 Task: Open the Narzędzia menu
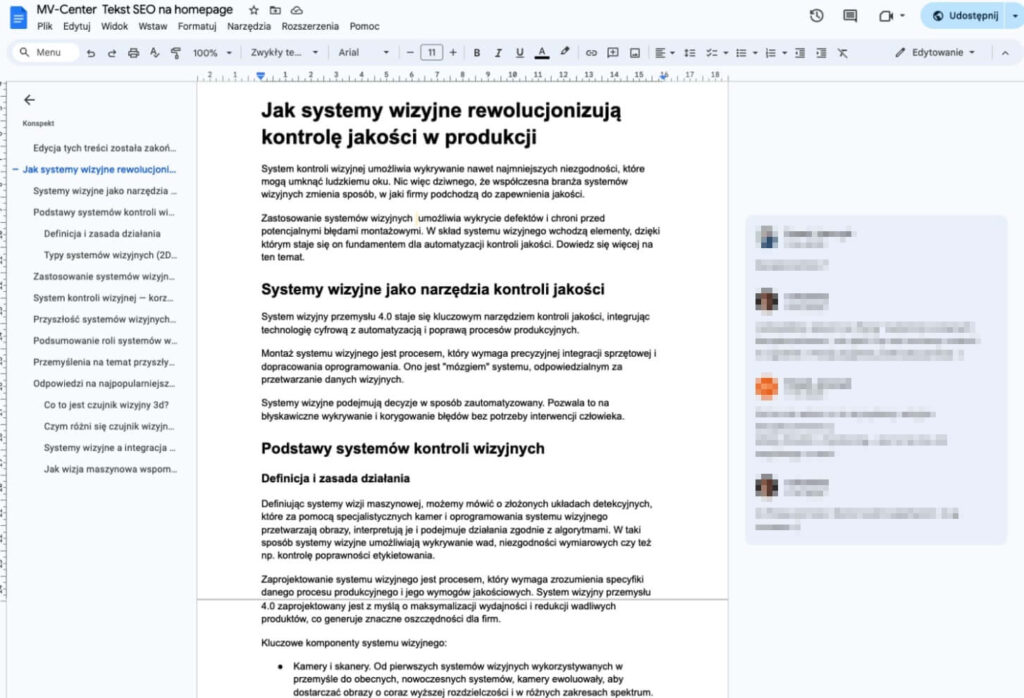252,27
